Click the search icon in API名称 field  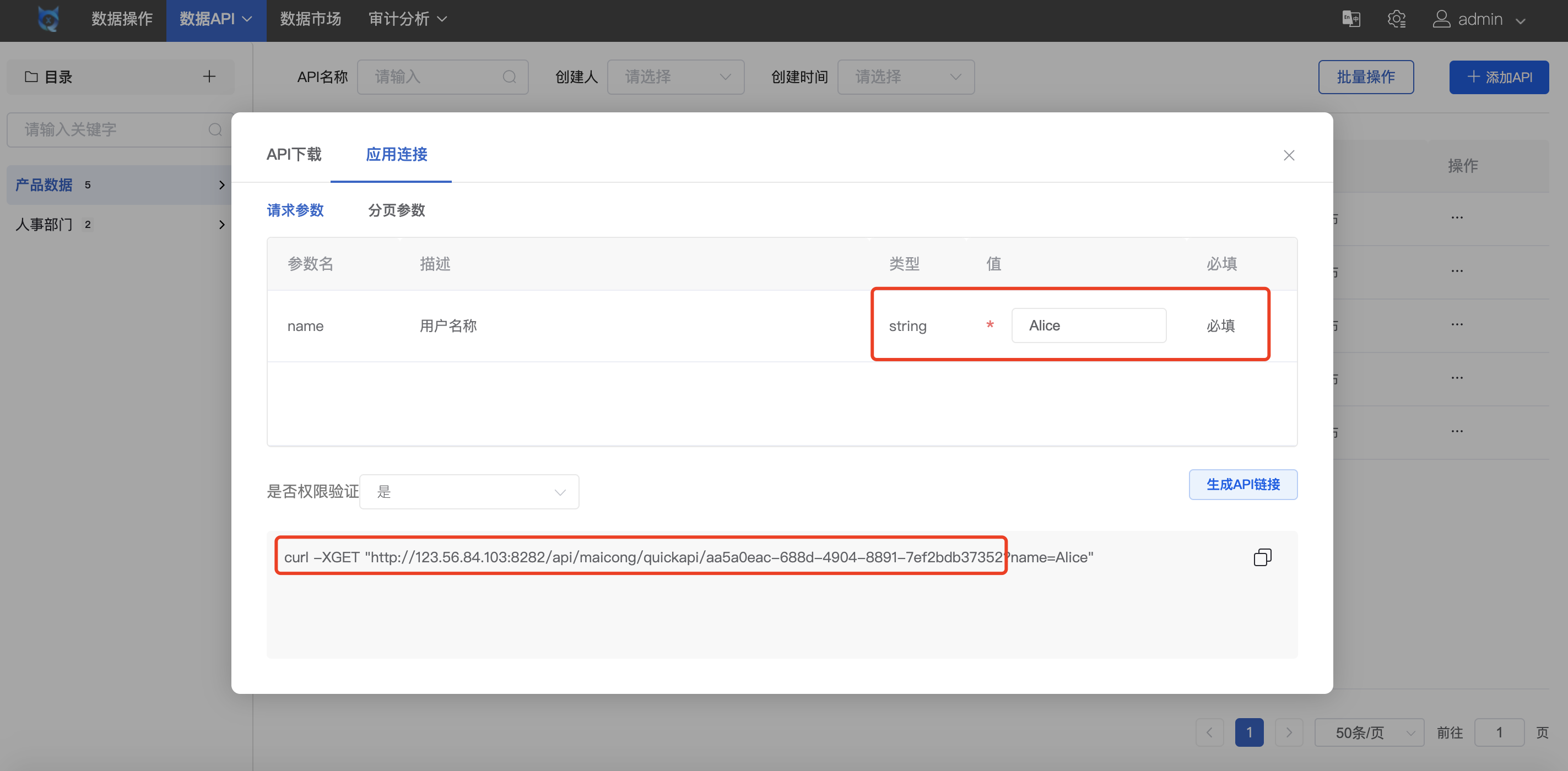tap(509, 77)
